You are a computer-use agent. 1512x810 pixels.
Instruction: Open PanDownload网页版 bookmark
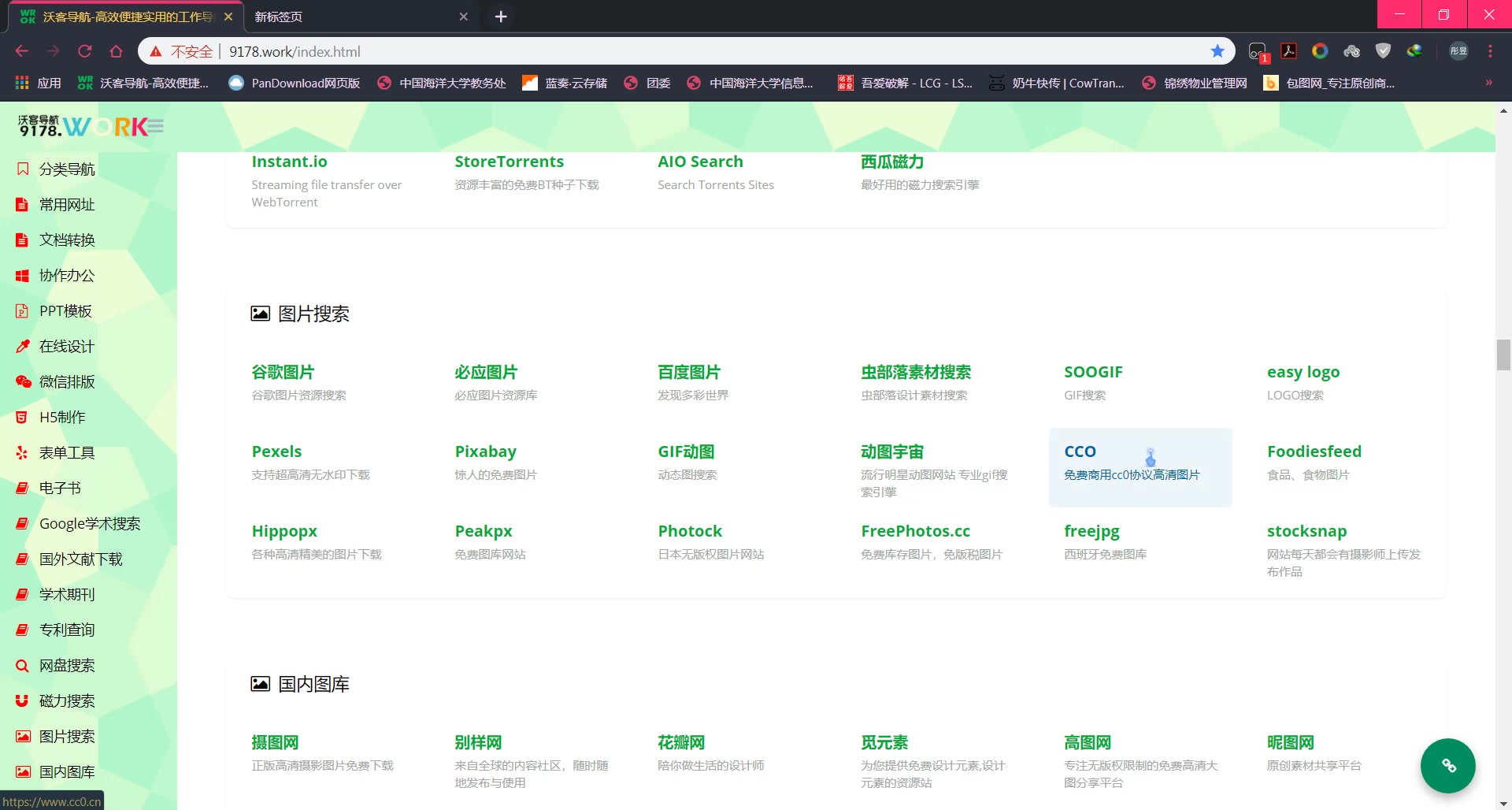point(295,83)
